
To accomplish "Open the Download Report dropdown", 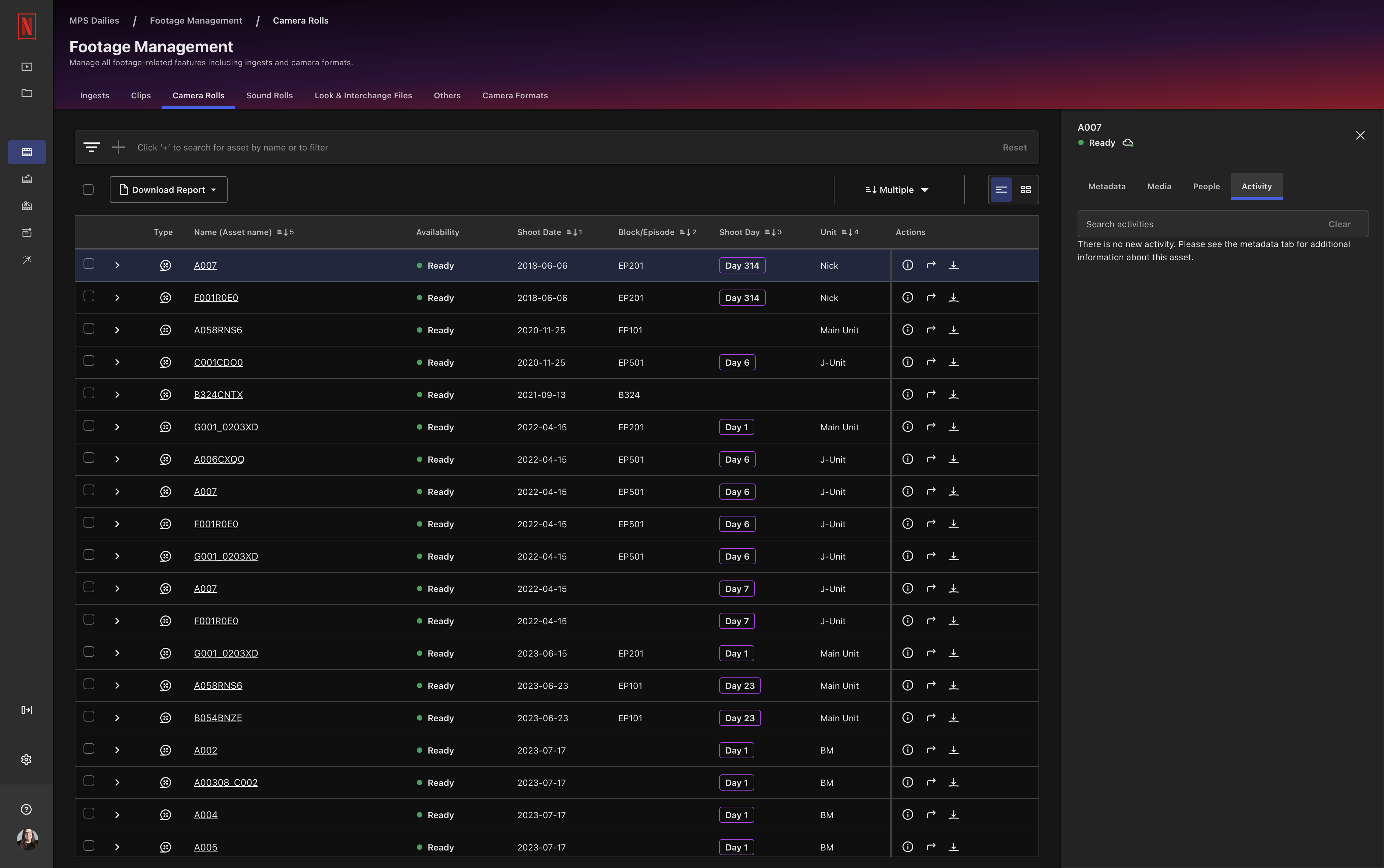I will click(168, 189).
